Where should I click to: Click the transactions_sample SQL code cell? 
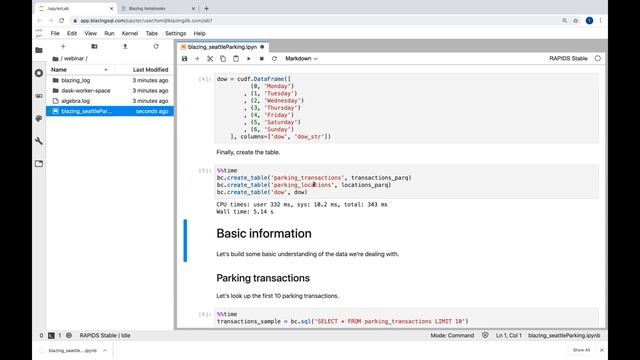407,318
